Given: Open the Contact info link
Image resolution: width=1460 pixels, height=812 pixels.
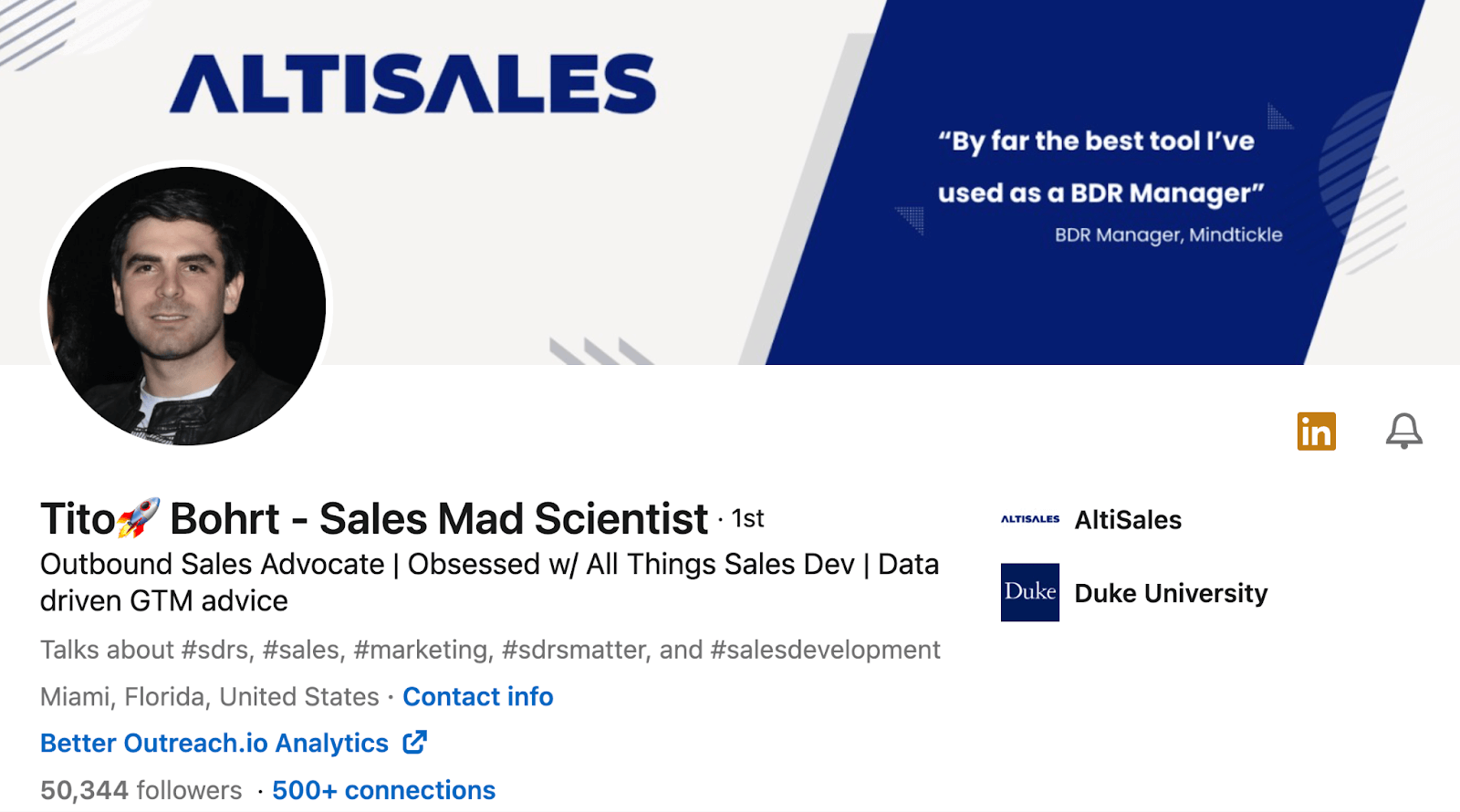Looking at the screenshot, I should pyautogui.click(x=478, y=697).
